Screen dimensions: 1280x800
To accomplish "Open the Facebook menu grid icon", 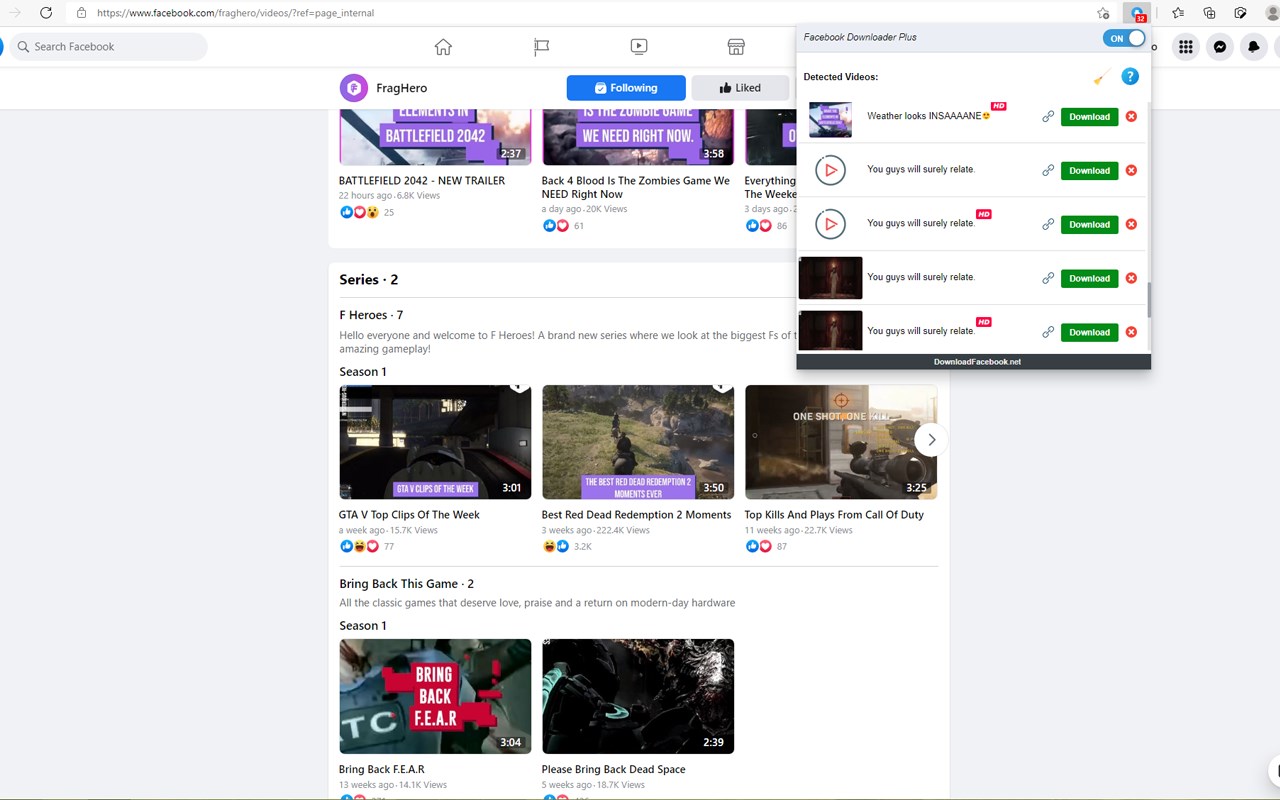I will tap(1186, 47).
